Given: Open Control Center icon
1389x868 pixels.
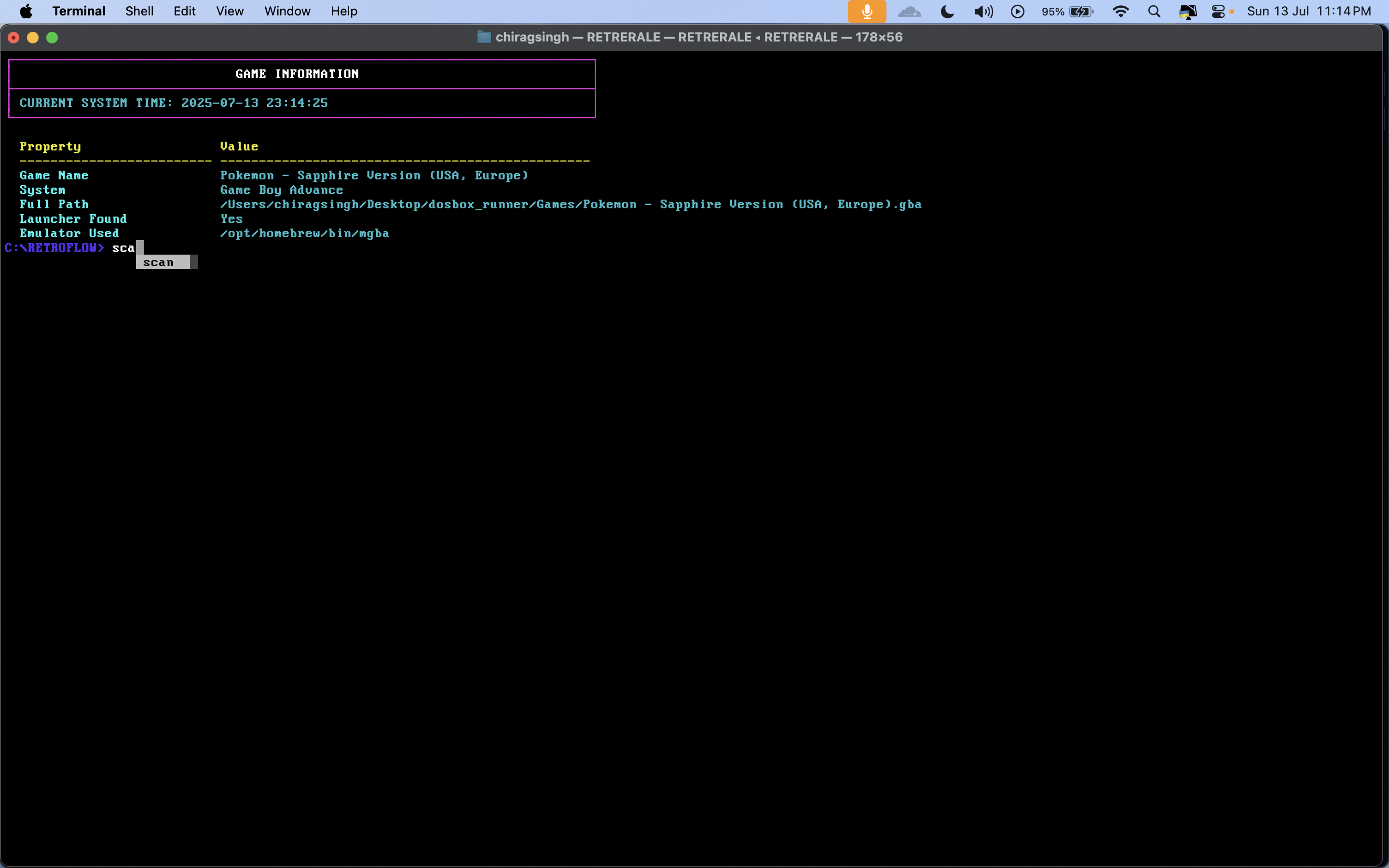Looking at the screenshot, I should tap(1218, 12).
